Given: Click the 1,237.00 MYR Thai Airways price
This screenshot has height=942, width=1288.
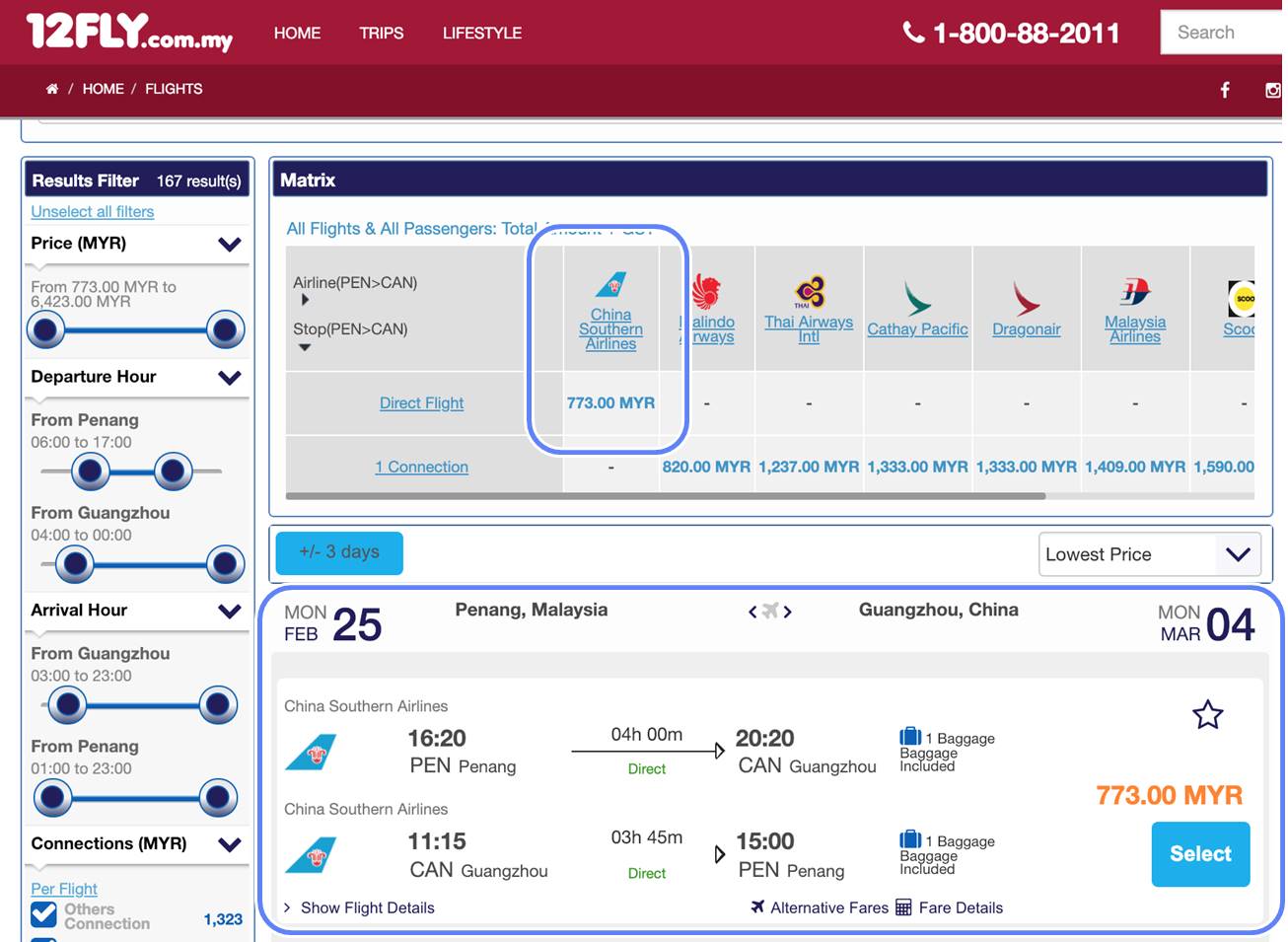Looking at the screenshot, I should pyautogui.click(x=809, y=467).
